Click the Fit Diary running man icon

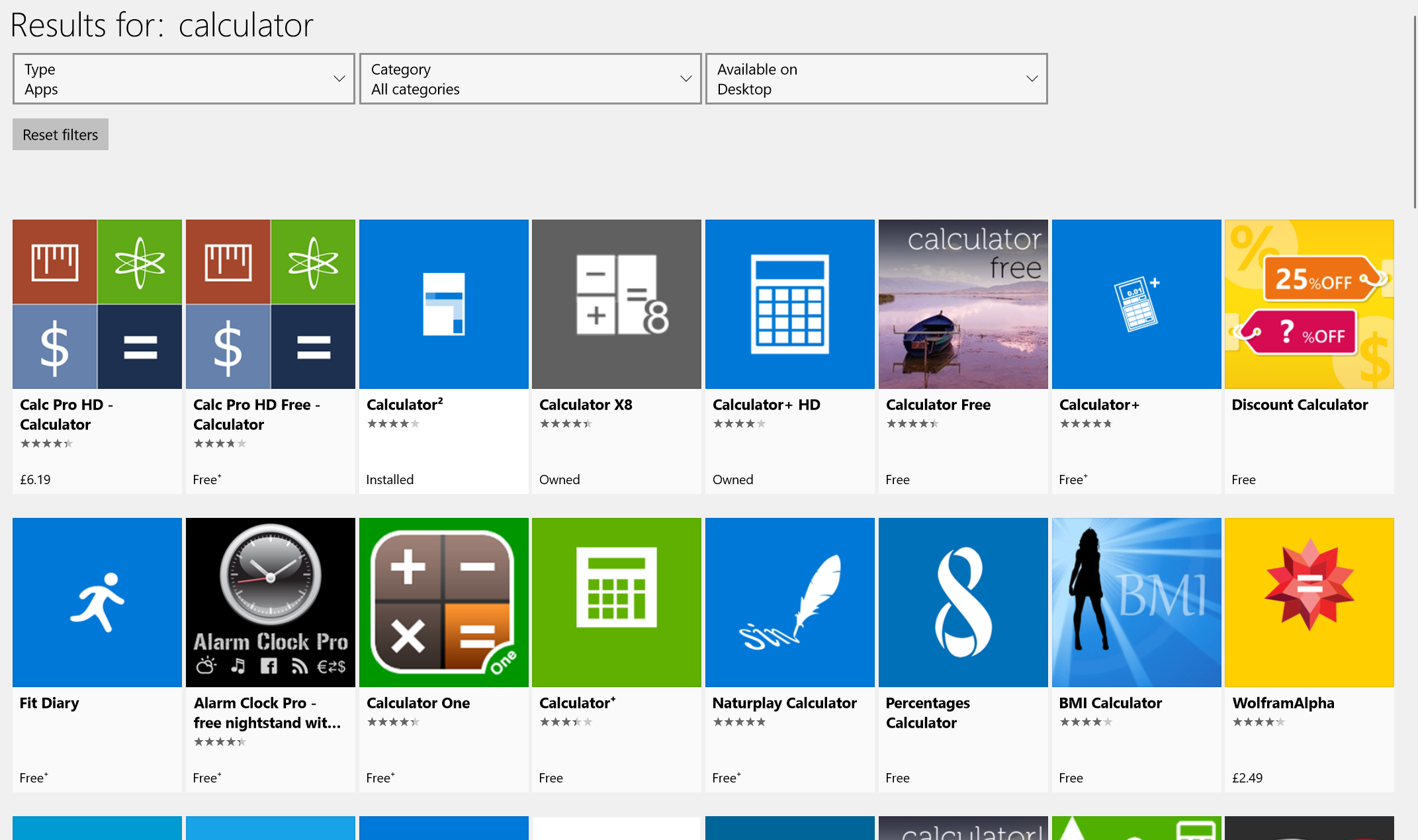[97, 602]
